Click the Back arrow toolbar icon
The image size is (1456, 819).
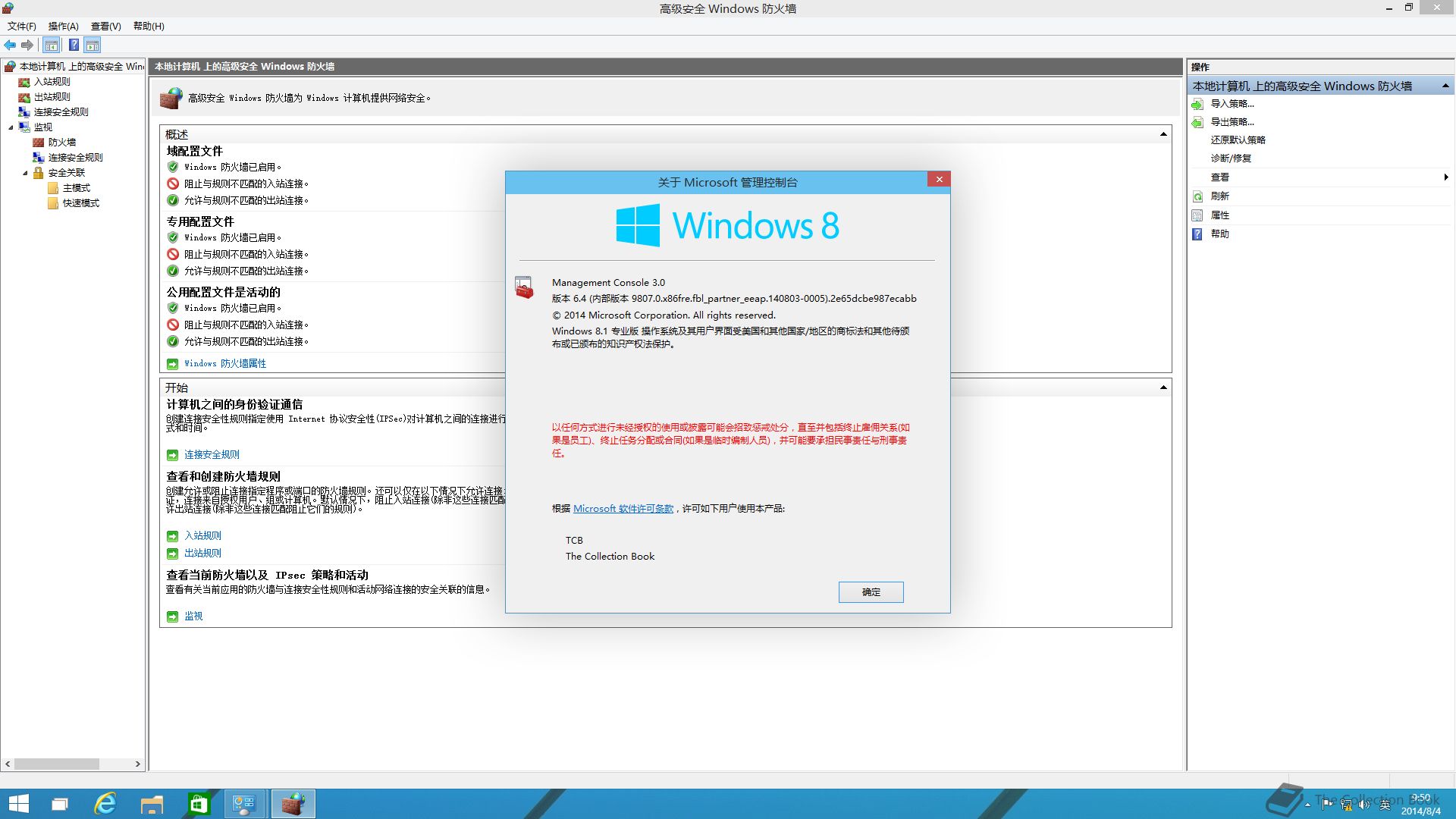[x=10, y=45]
